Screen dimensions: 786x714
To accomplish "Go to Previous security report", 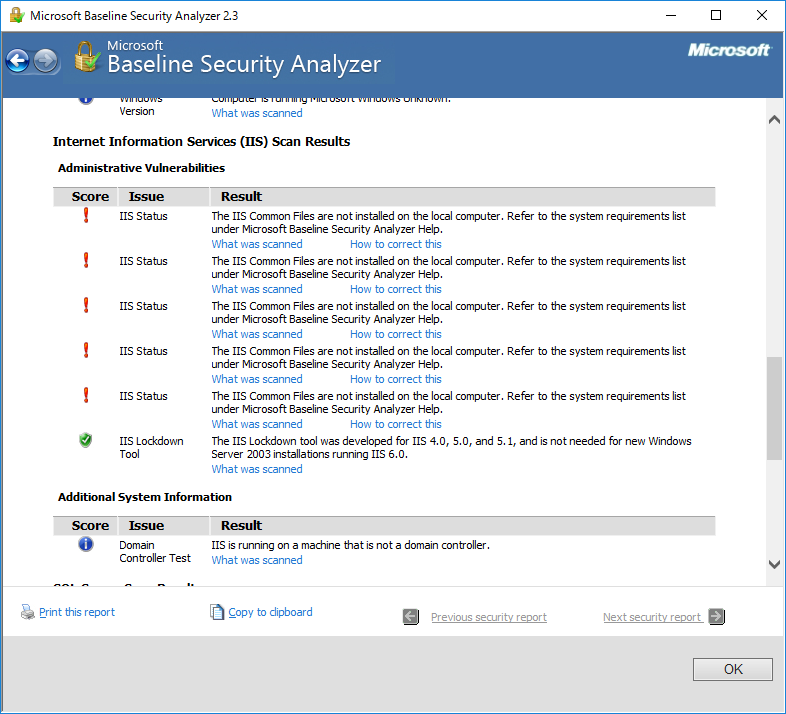I will 489,617.
